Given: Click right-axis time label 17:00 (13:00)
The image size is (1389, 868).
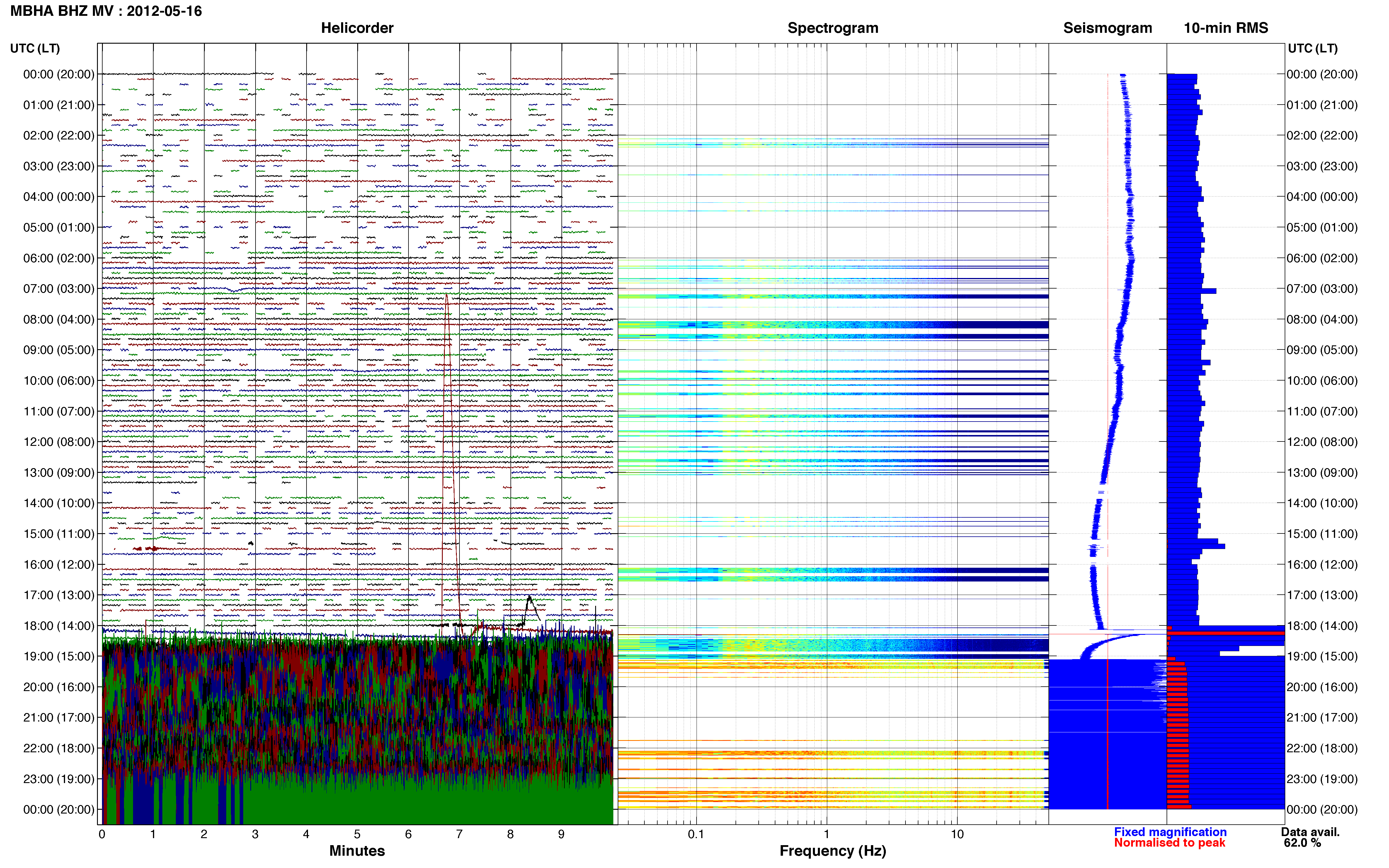Looking at the screenshot, I should click(x=1322, y=595).
